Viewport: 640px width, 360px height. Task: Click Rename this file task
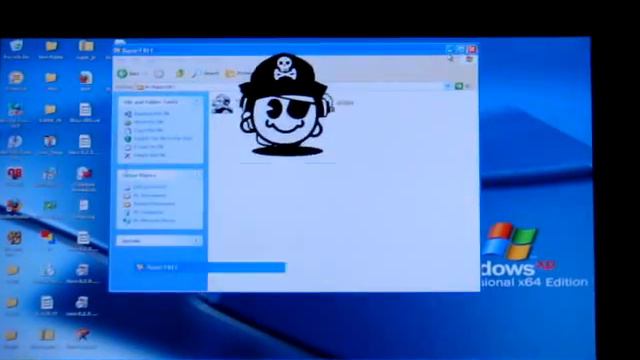point(147,113)
